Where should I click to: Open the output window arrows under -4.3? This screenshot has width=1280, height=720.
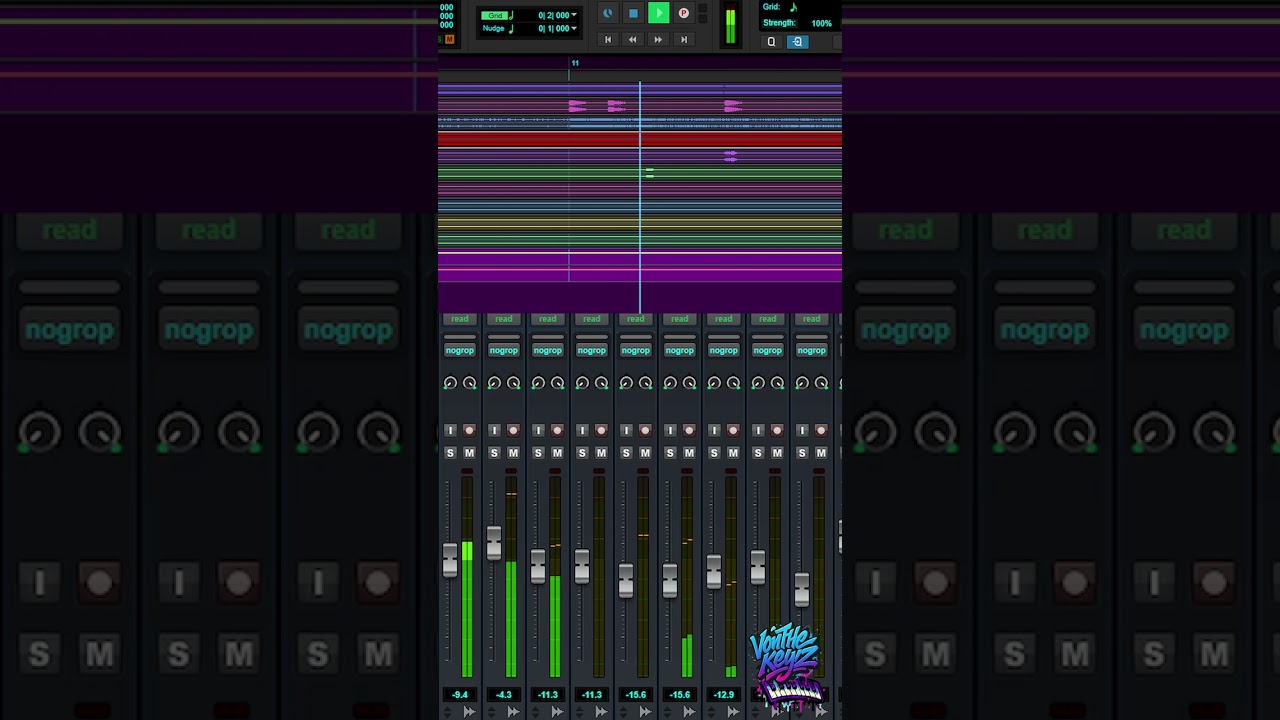click(x=513, y=712)
